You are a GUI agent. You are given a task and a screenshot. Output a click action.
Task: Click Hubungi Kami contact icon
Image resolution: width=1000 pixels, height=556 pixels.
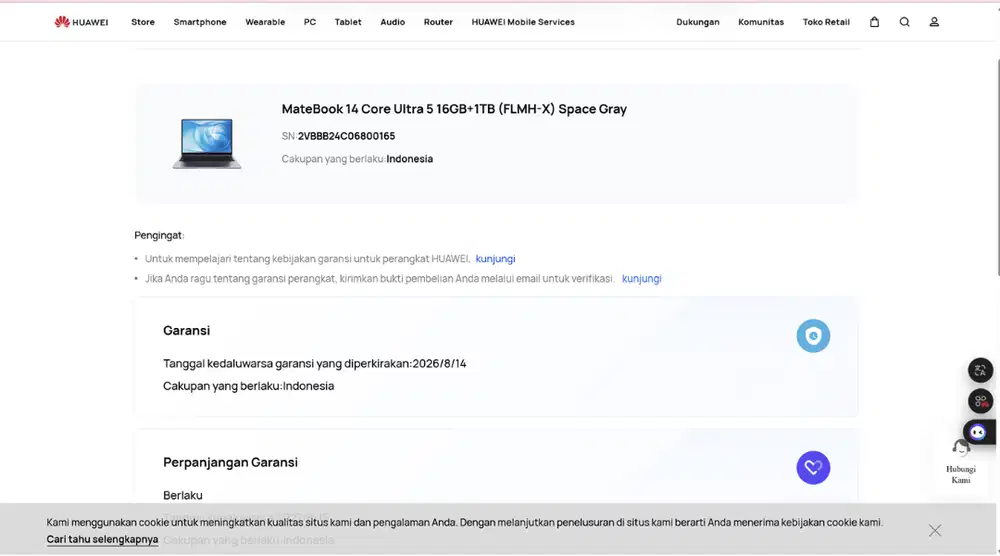[x=960, y=462]
